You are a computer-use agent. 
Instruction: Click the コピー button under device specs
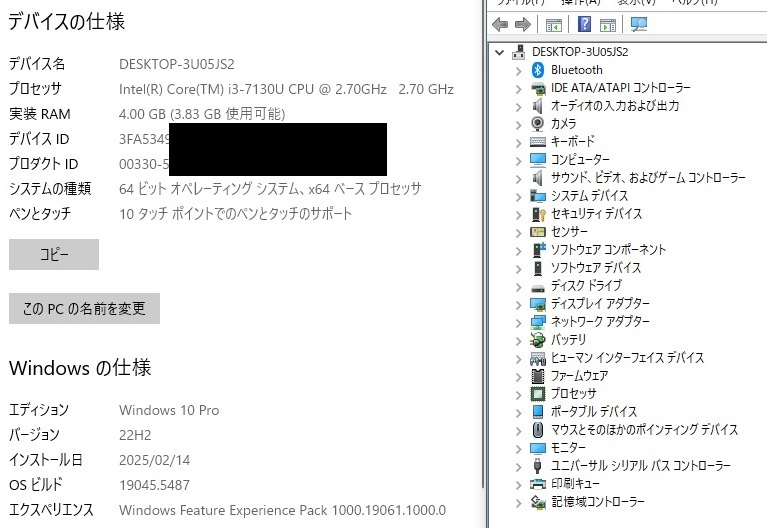click(x=54, y=254)
